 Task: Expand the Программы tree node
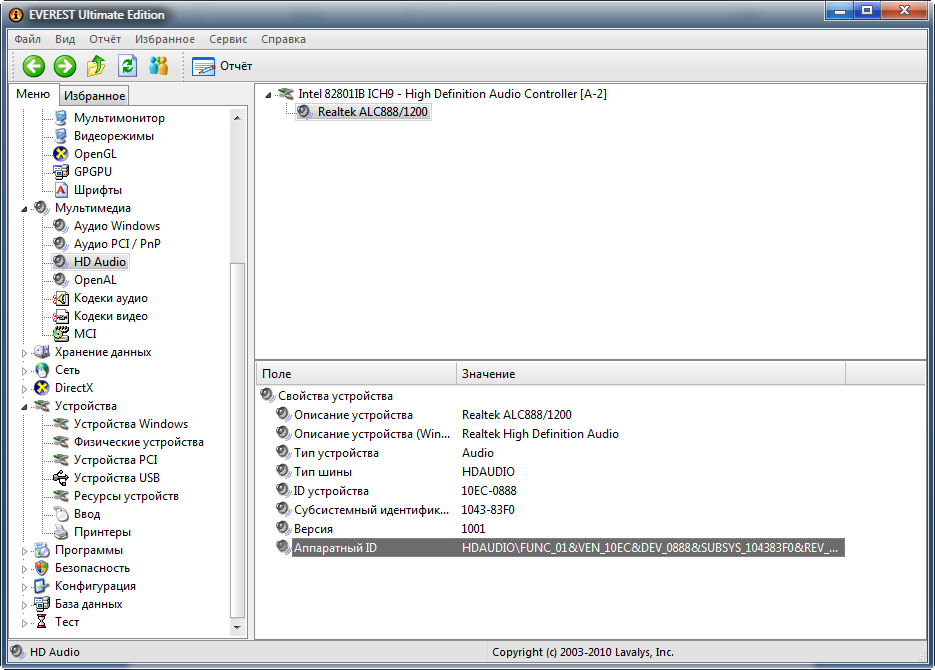tap(24, 551)
